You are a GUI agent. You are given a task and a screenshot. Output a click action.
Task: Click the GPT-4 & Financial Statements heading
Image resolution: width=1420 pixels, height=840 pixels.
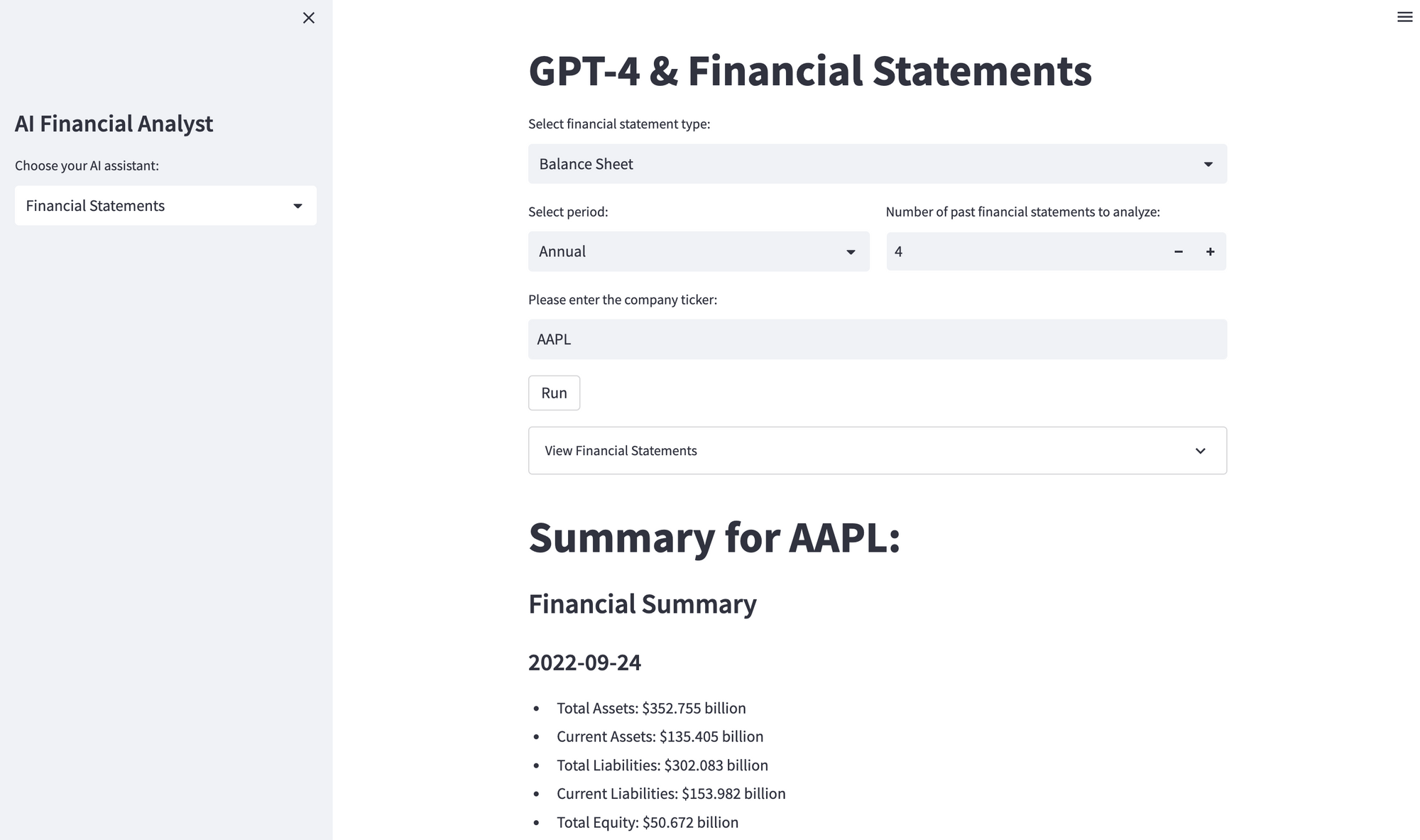tap(809, 71)
